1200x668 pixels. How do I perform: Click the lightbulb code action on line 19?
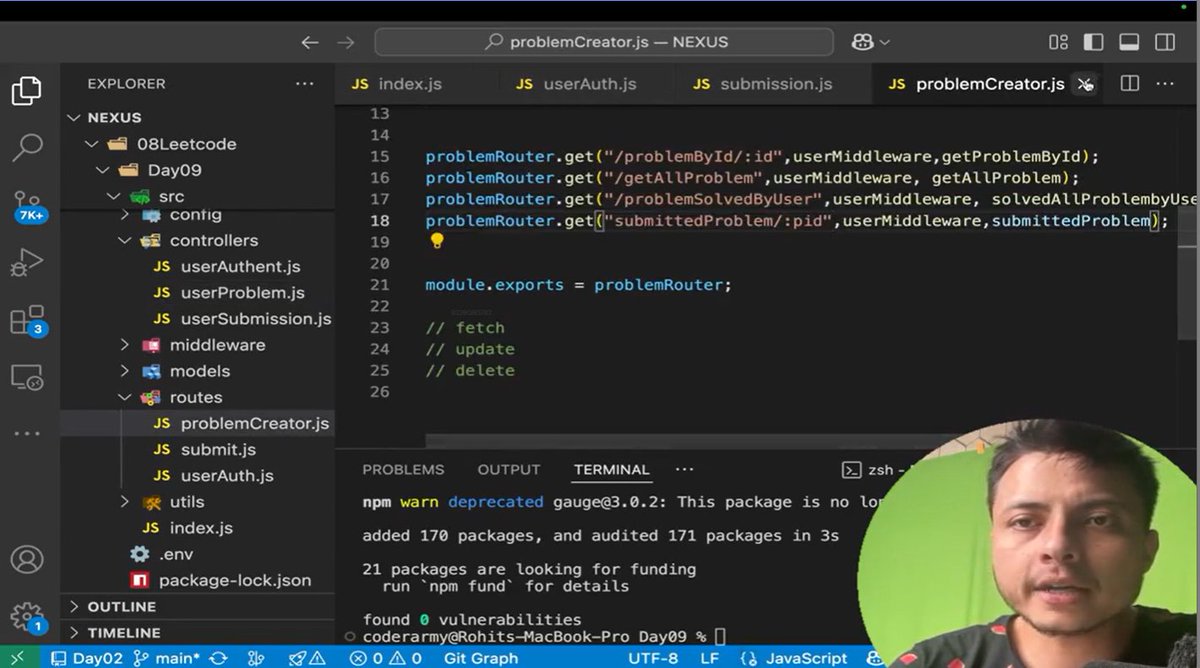pyautogui.click(x=436, y=241)
